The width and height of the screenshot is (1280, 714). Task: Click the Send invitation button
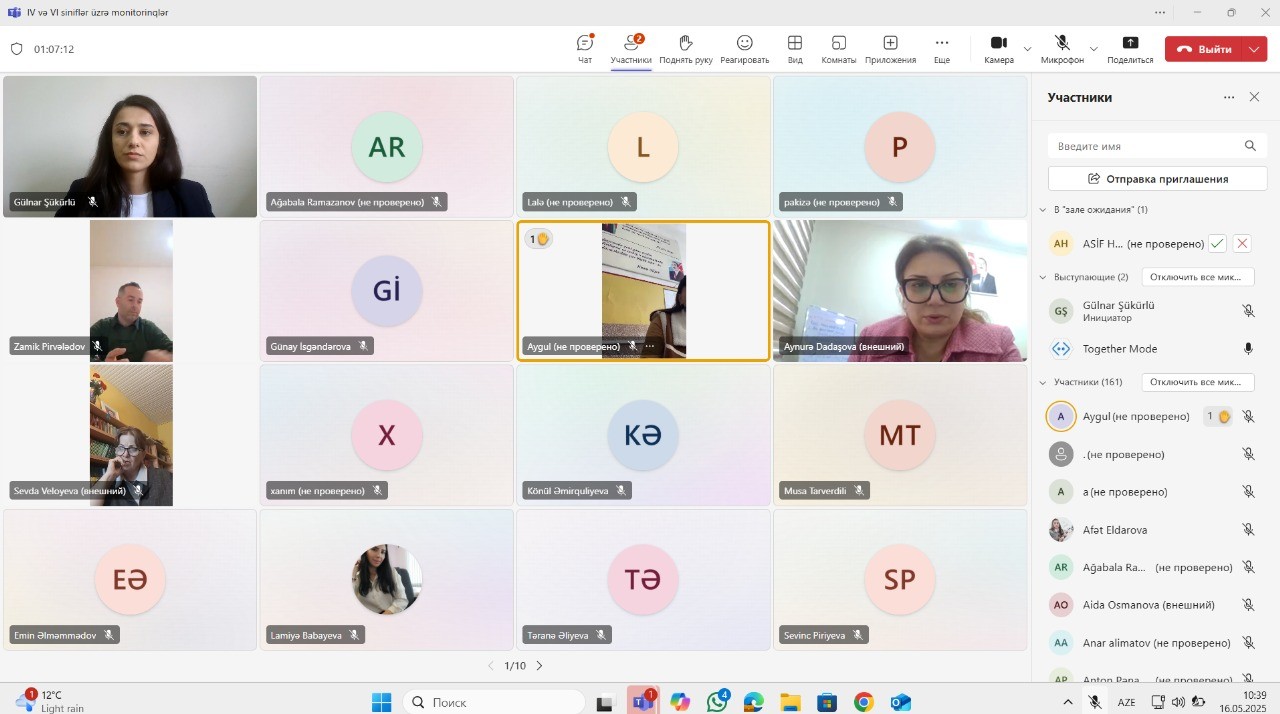[x=1157, y=179]
